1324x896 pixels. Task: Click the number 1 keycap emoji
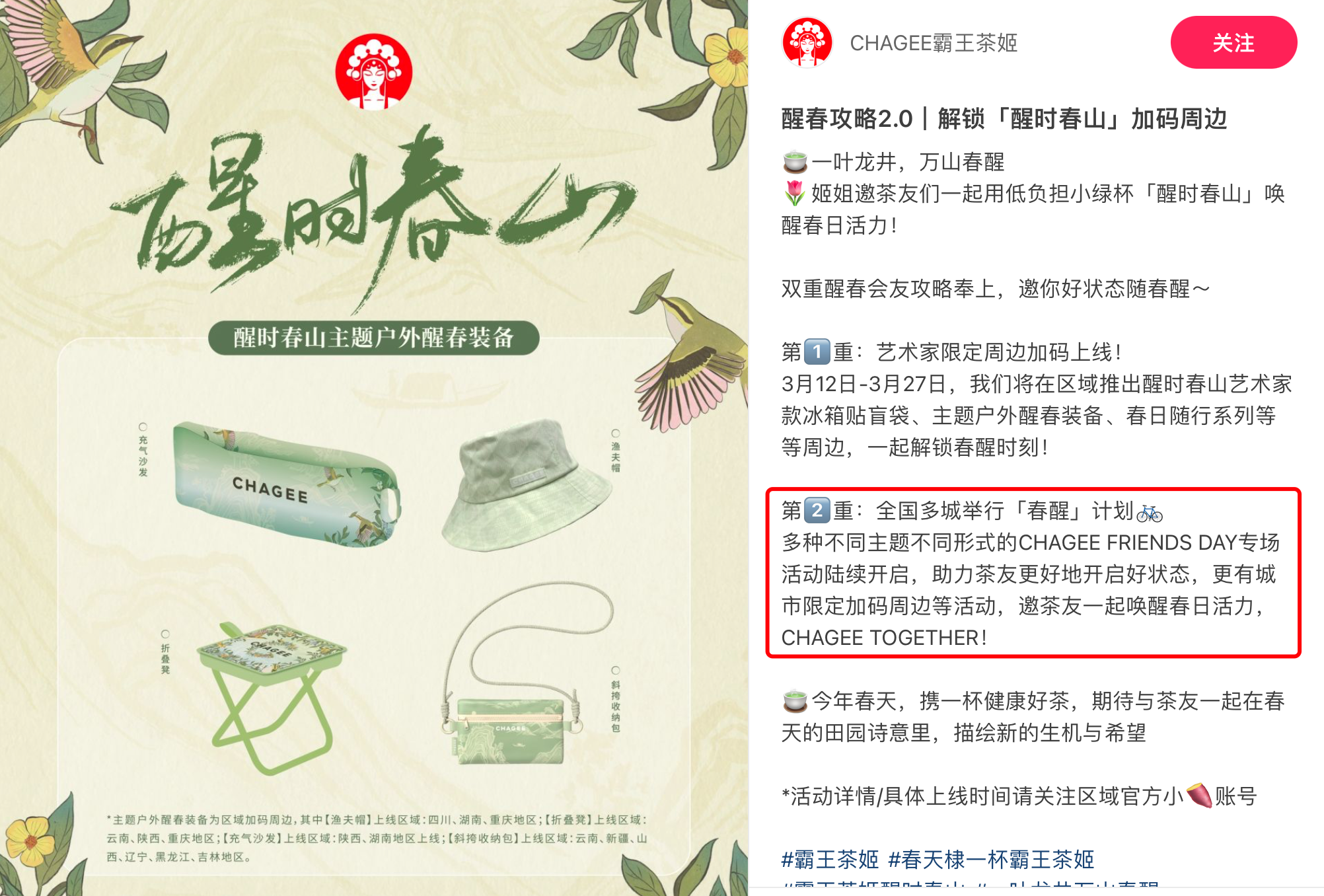[x=817, y=352]
